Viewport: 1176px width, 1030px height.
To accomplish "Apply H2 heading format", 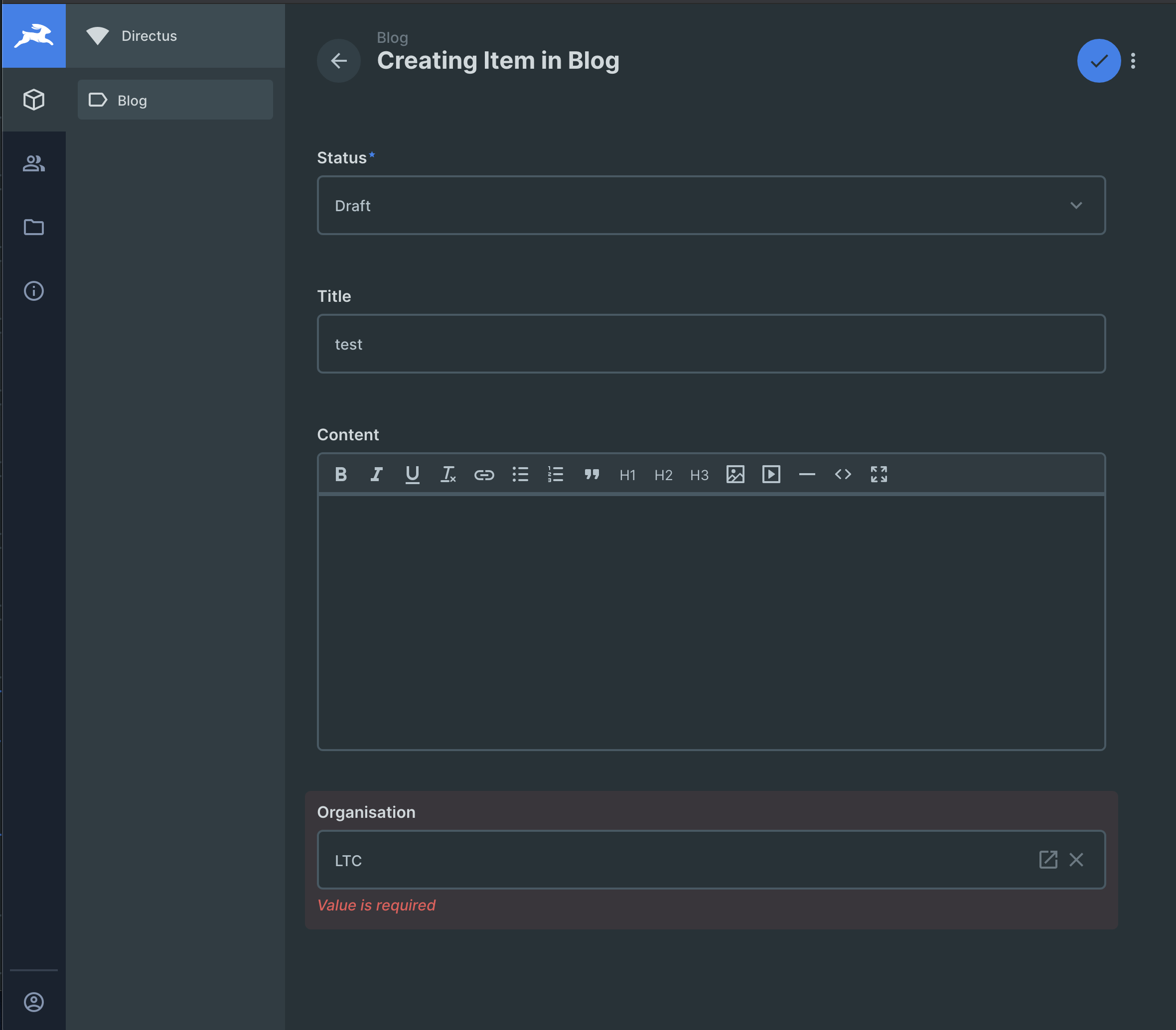I will (663, 475).
